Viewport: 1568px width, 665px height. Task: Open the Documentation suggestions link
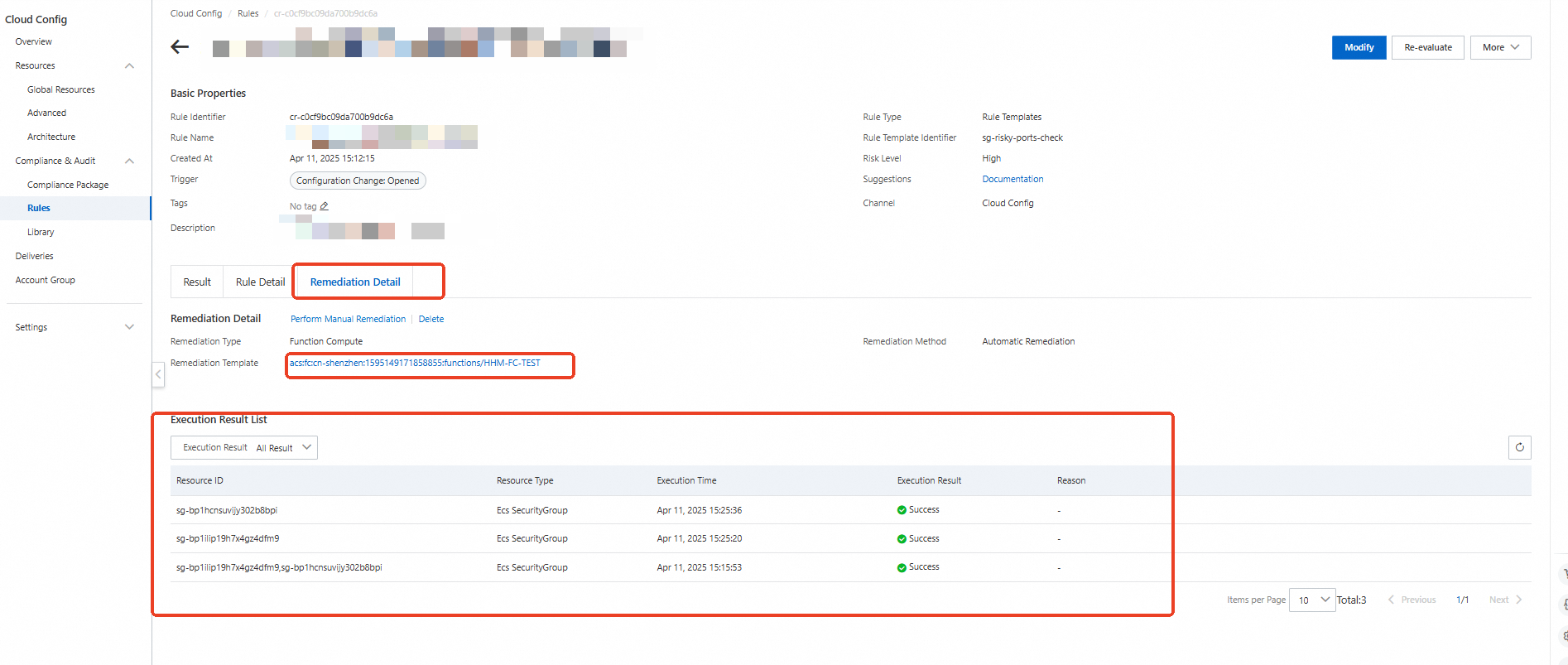click(1012, 179)
